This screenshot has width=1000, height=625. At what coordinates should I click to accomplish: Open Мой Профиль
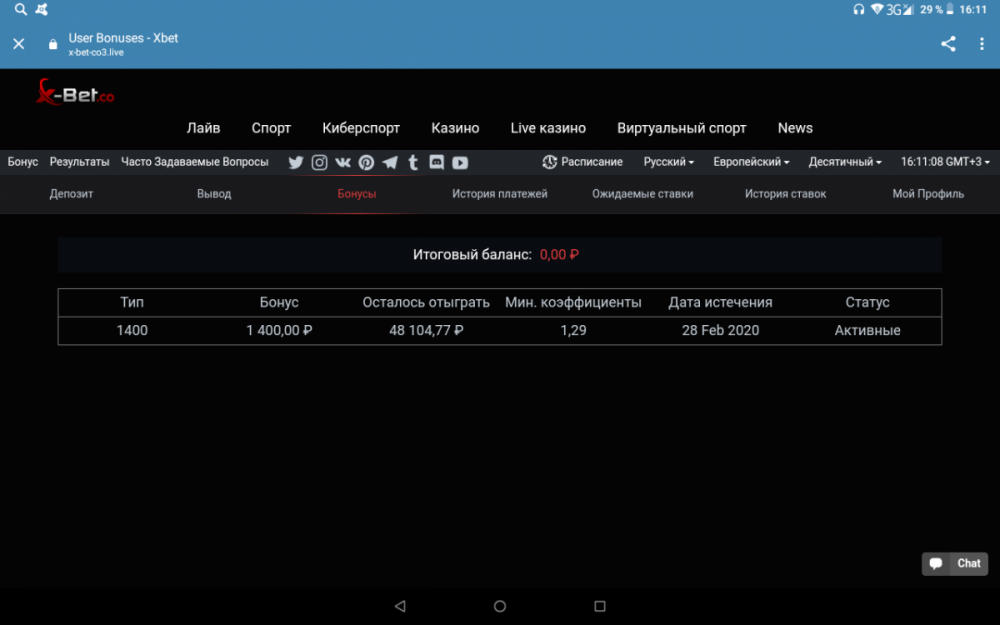coord(928,193)
